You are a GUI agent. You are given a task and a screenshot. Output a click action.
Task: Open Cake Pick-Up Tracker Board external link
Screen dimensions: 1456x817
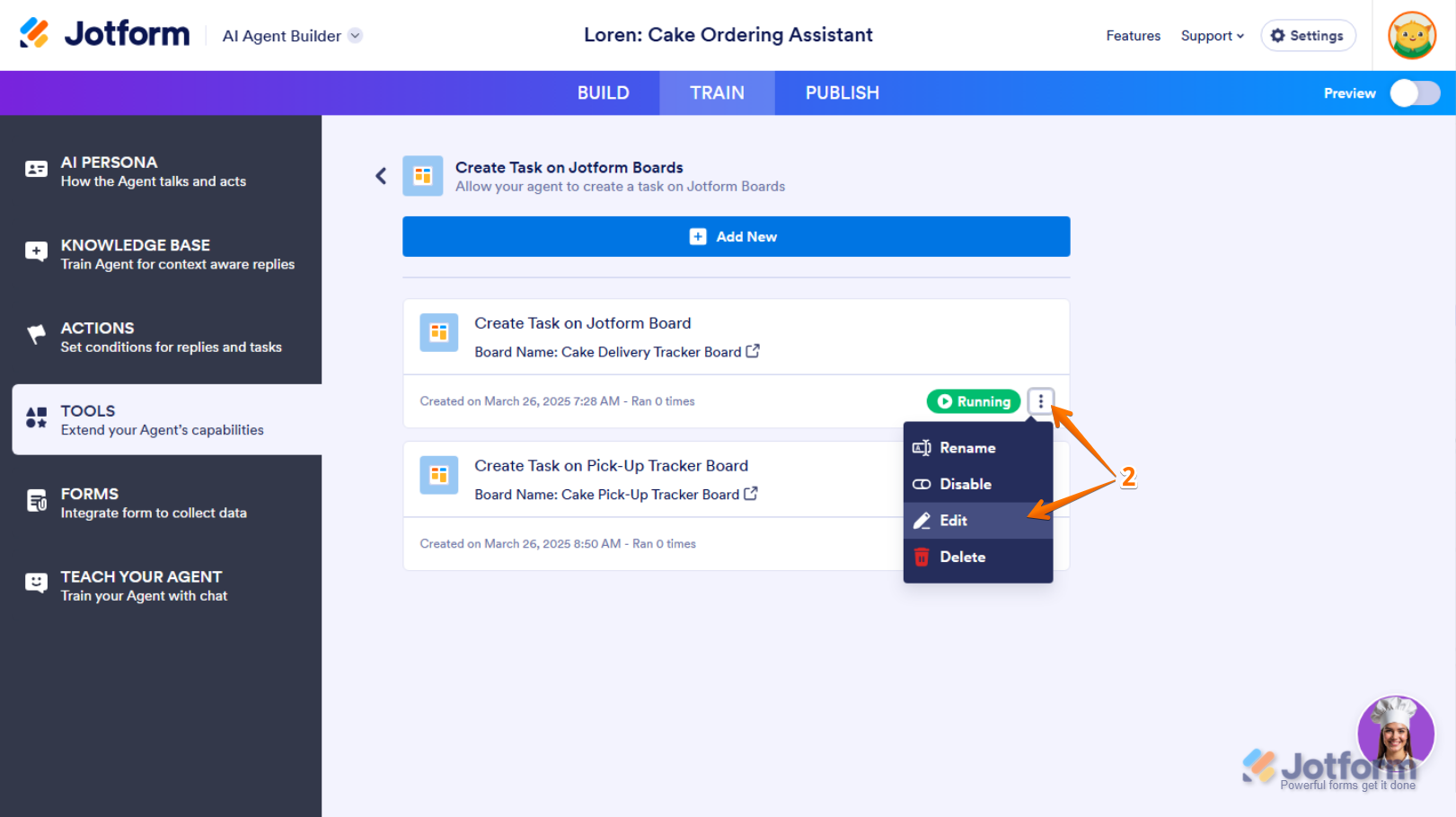click(751, 494)
